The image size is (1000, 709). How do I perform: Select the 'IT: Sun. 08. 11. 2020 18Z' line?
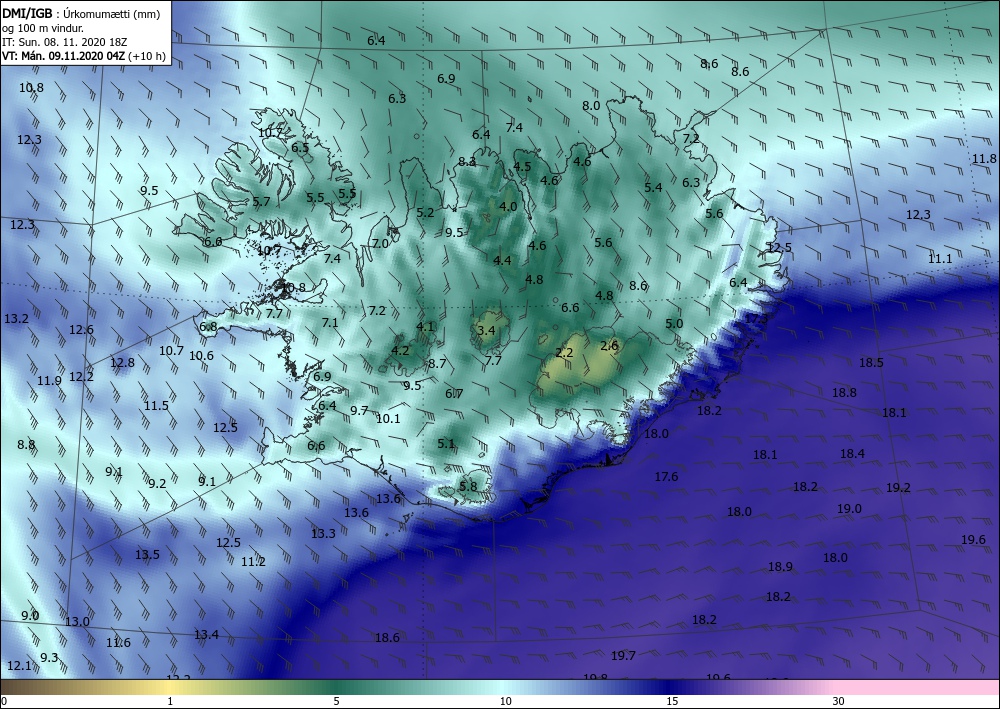coord(64,42)
